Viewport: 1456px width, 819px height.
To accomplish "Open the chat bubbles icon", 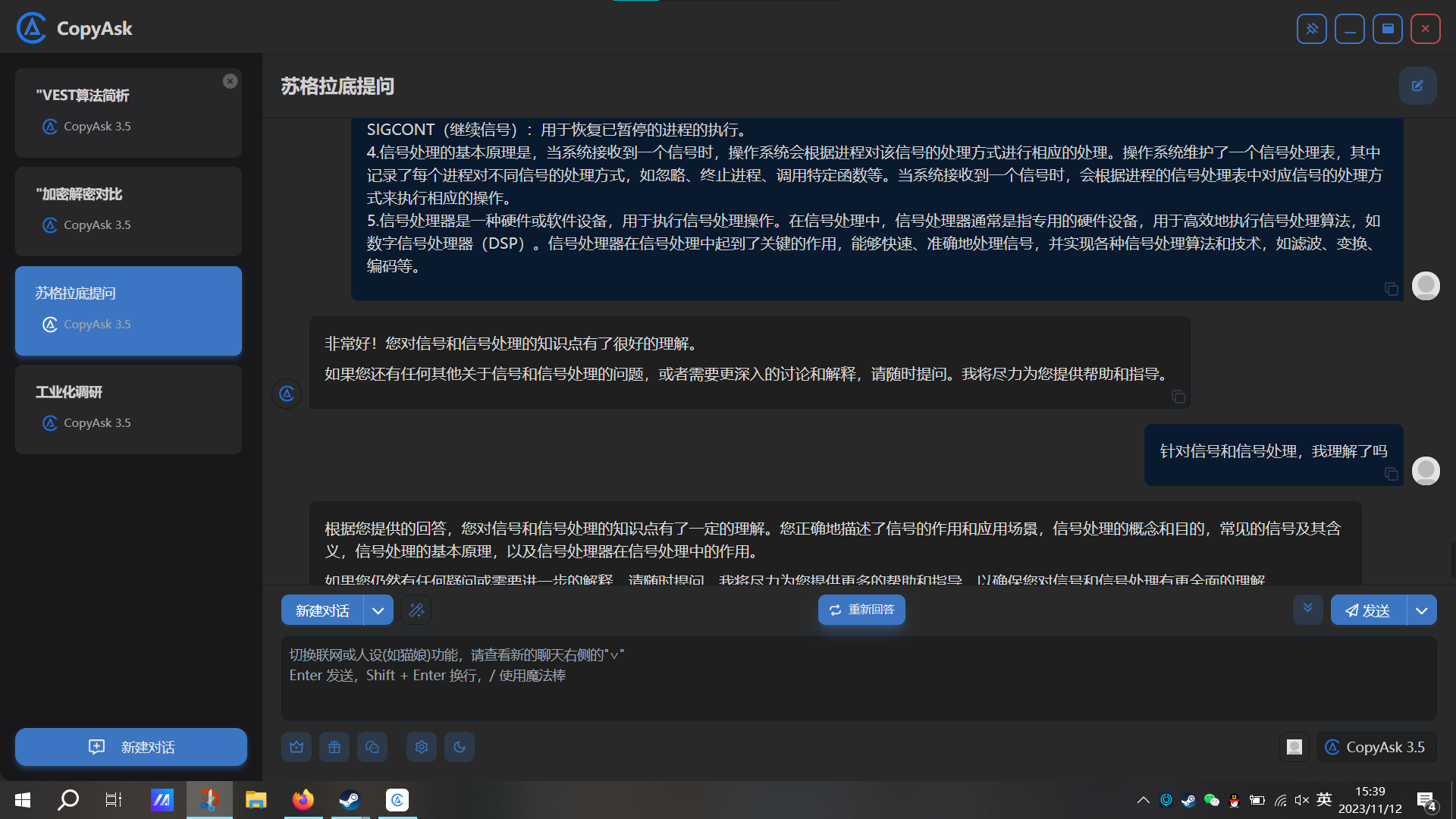I will coord(372,747).
